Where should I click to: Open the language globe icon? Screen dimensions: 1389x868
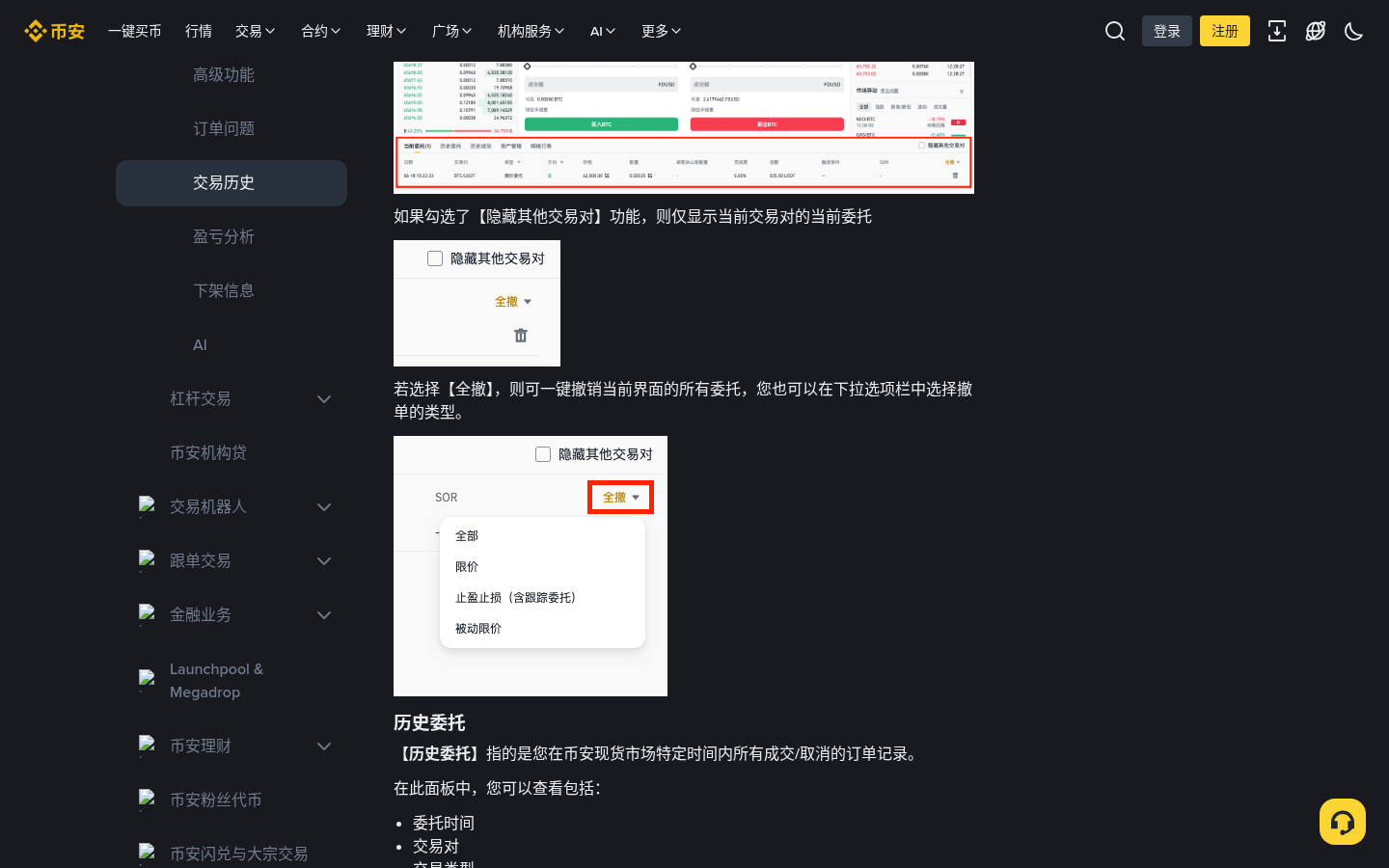tap(1316, 31)
